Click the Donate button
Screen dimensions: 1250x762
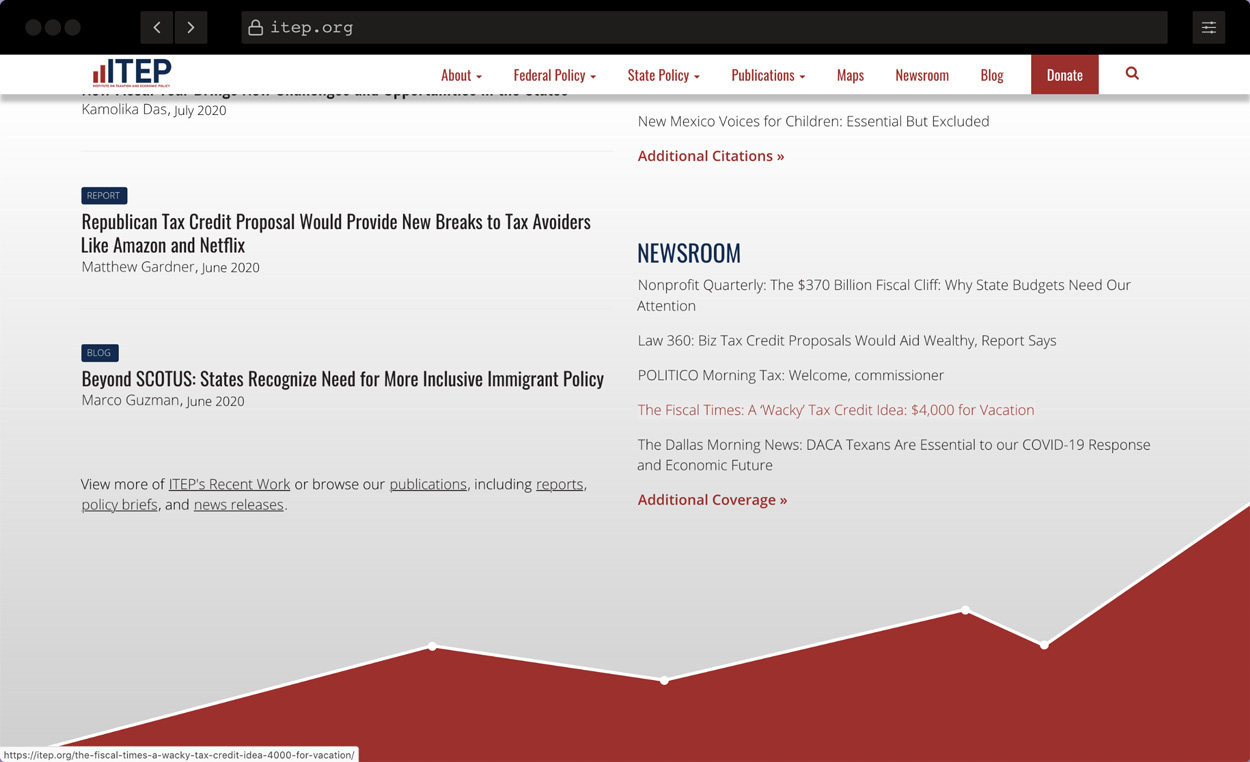click(x=1064, y=74)
